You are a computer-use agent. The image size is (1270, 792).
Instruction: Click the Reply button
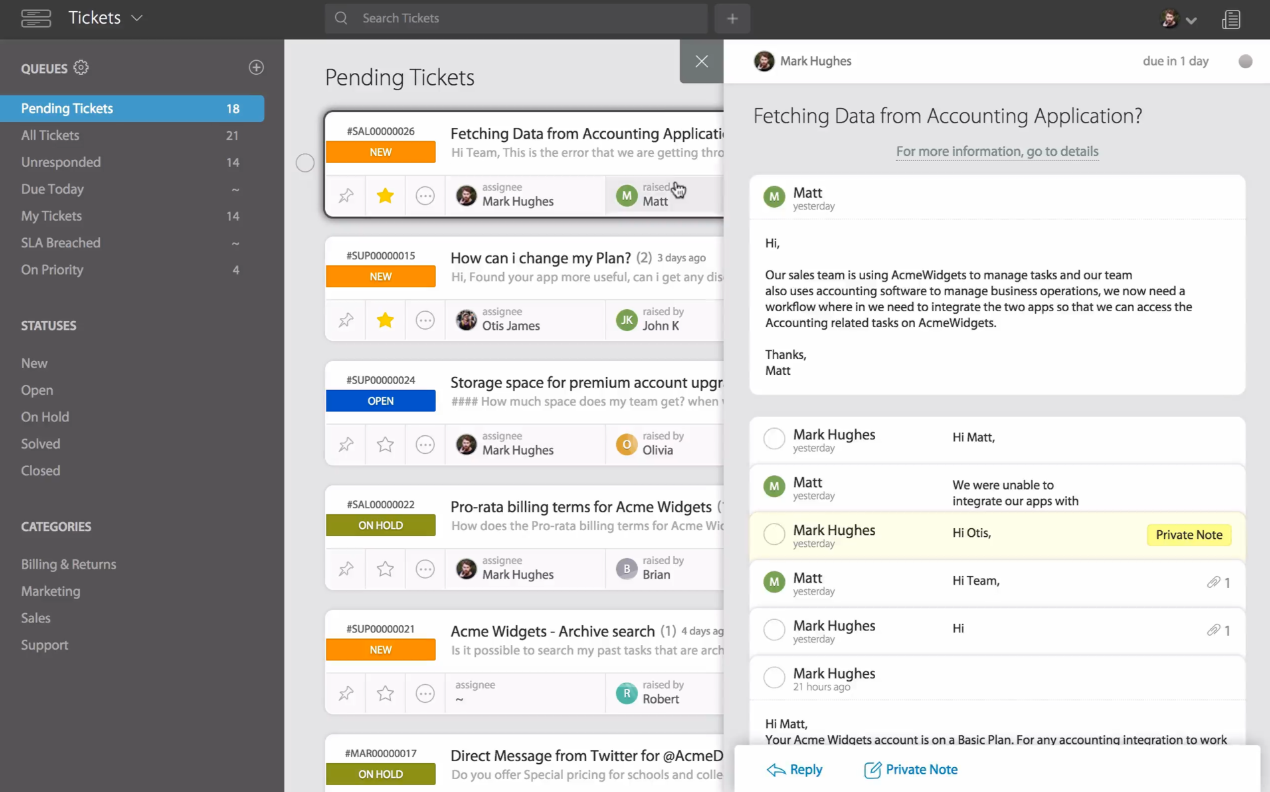pos(794,769)
